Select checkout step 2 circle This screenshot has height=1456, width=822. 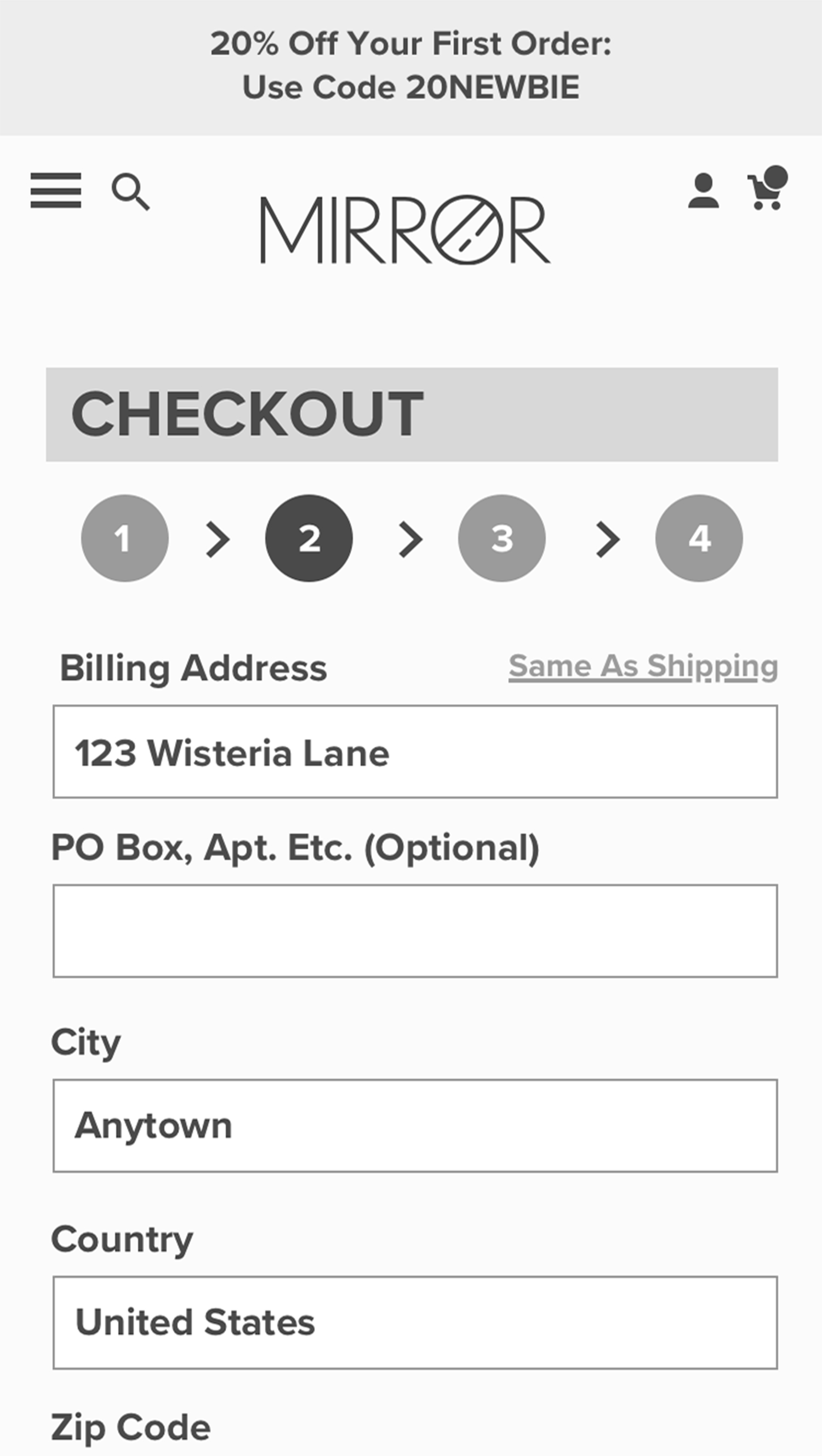pyautogui.click(x=309, y=538)
